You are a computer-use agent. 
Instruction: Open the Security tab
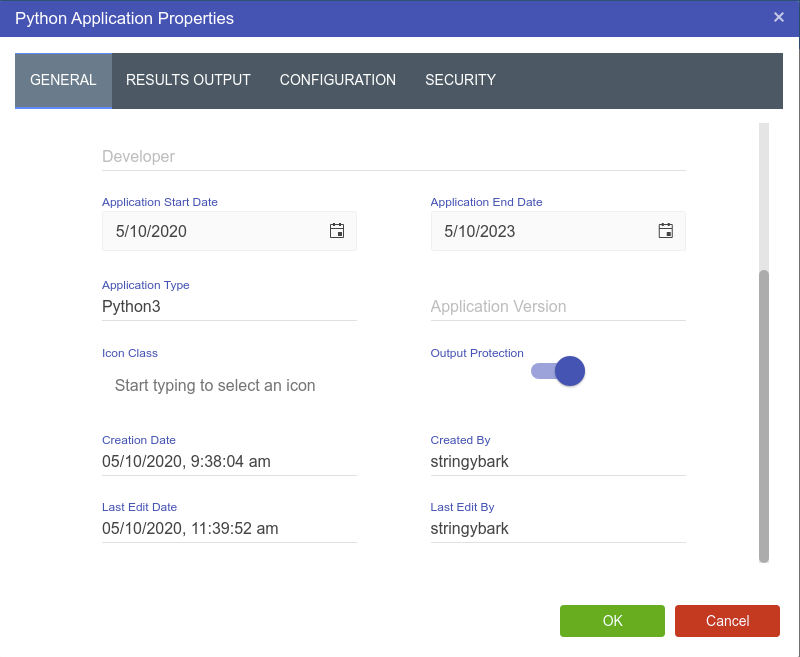pos(460,80)
